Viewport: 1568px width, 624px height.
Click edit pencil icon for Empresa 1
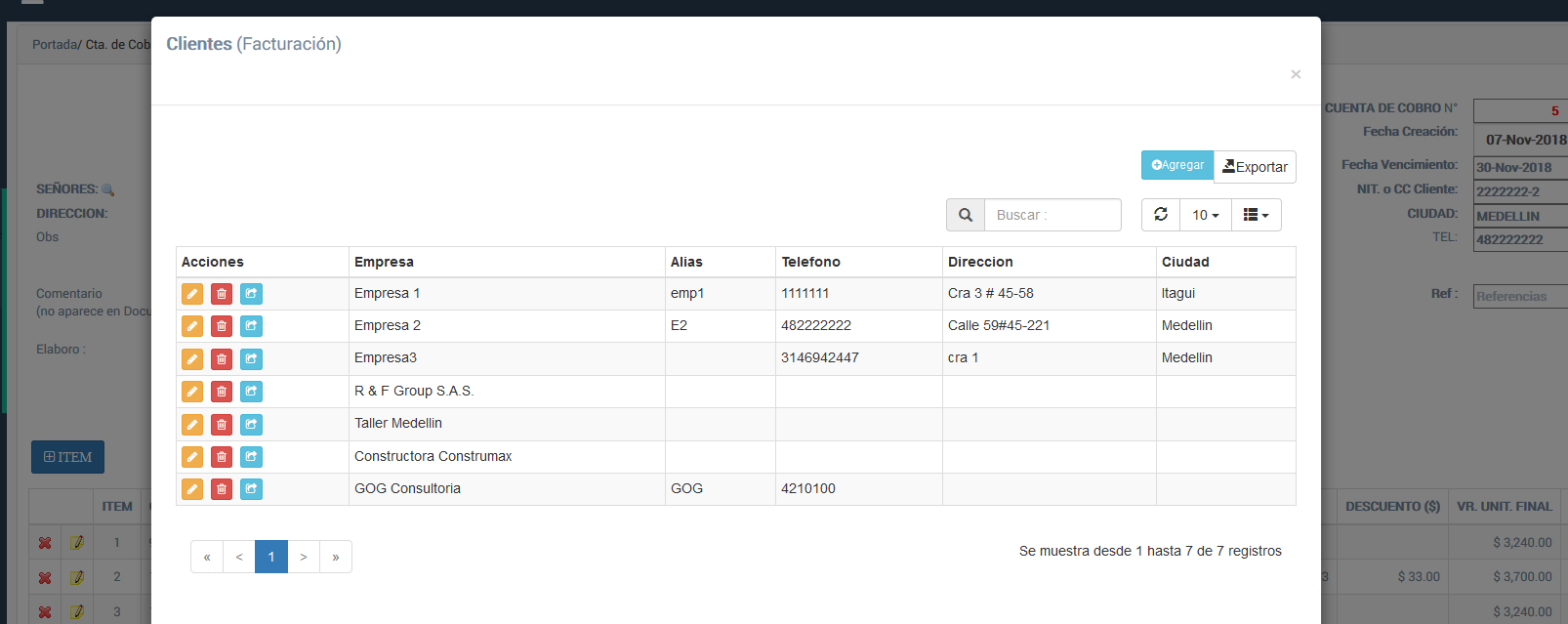192,294
